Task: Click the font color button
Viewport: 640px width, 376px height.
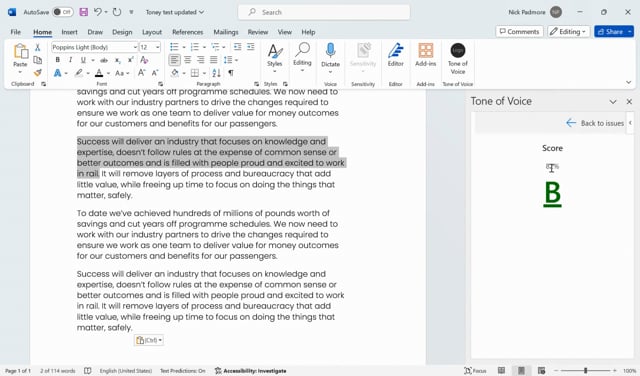Action: (x=99, y=73)
